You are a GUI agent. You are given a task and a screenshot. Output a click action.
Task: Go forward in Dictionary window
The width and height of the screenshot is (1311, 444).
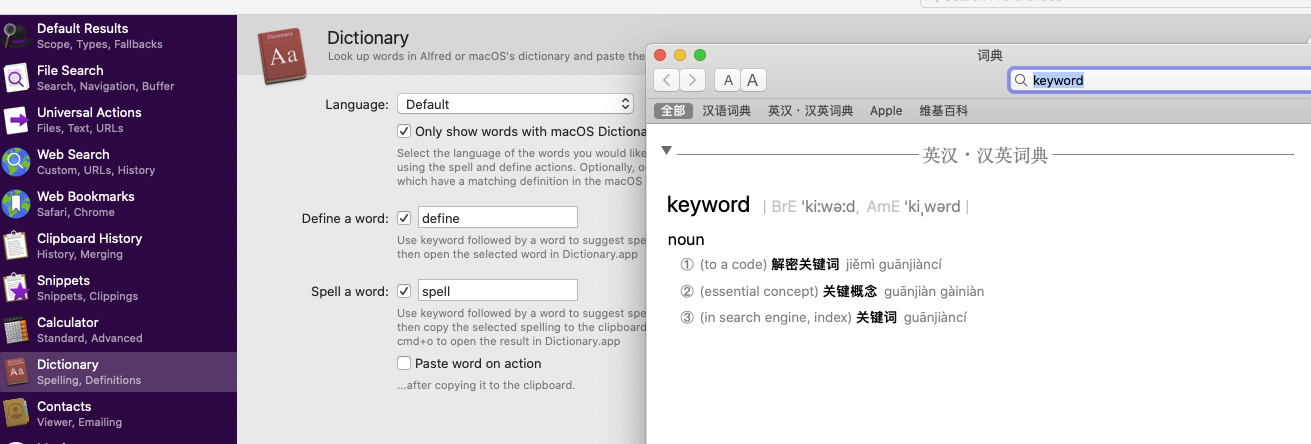[x=692, y=81]
